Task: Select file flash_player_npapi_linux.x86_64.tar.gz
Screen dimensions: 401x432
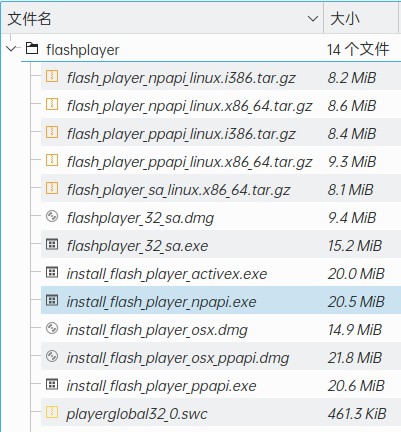Action: point(189,106)
